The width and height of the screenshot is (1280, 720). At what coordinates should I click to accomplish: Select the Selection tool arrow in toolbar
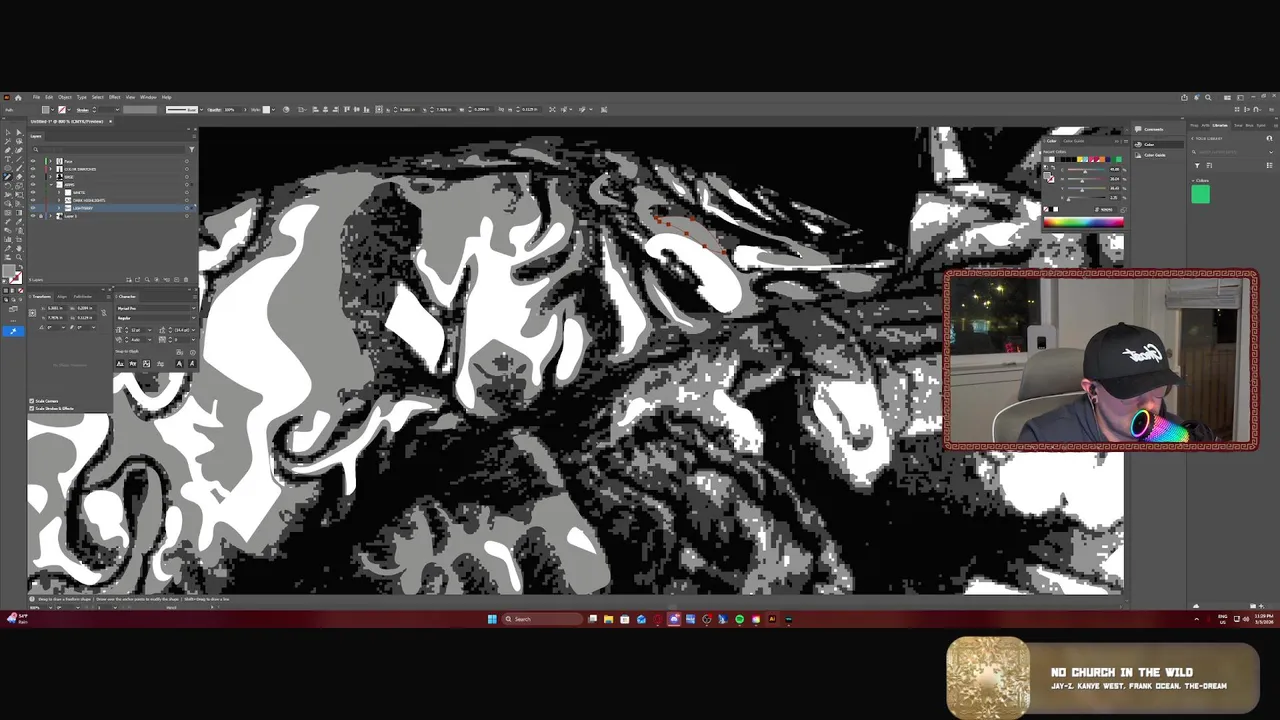coord(8,132)
